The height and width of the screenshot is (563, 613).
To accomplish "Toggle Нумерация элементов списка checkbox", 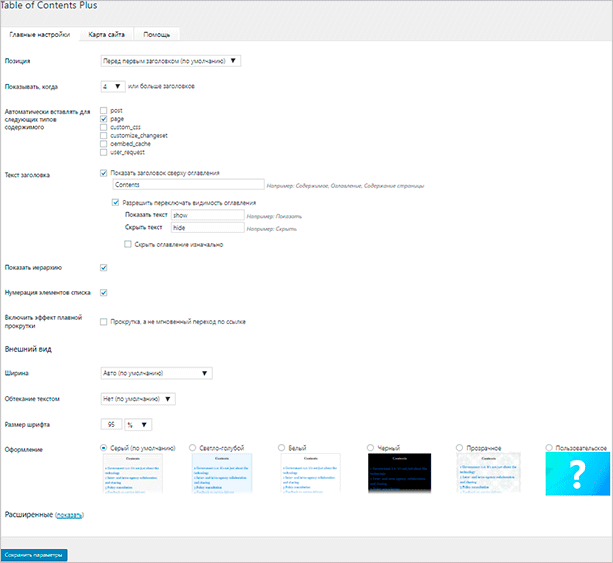I will [104, 292].
